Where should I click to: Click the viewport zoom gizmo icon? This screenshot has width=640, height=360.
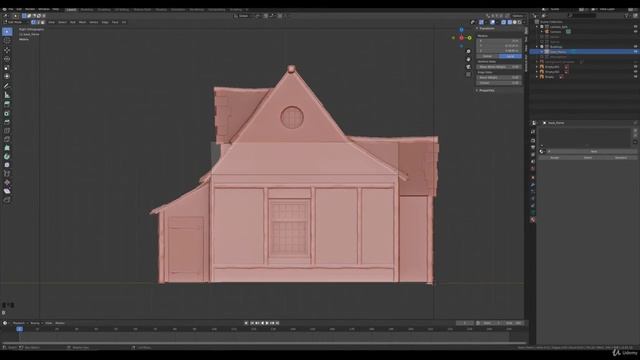(468, 51)
